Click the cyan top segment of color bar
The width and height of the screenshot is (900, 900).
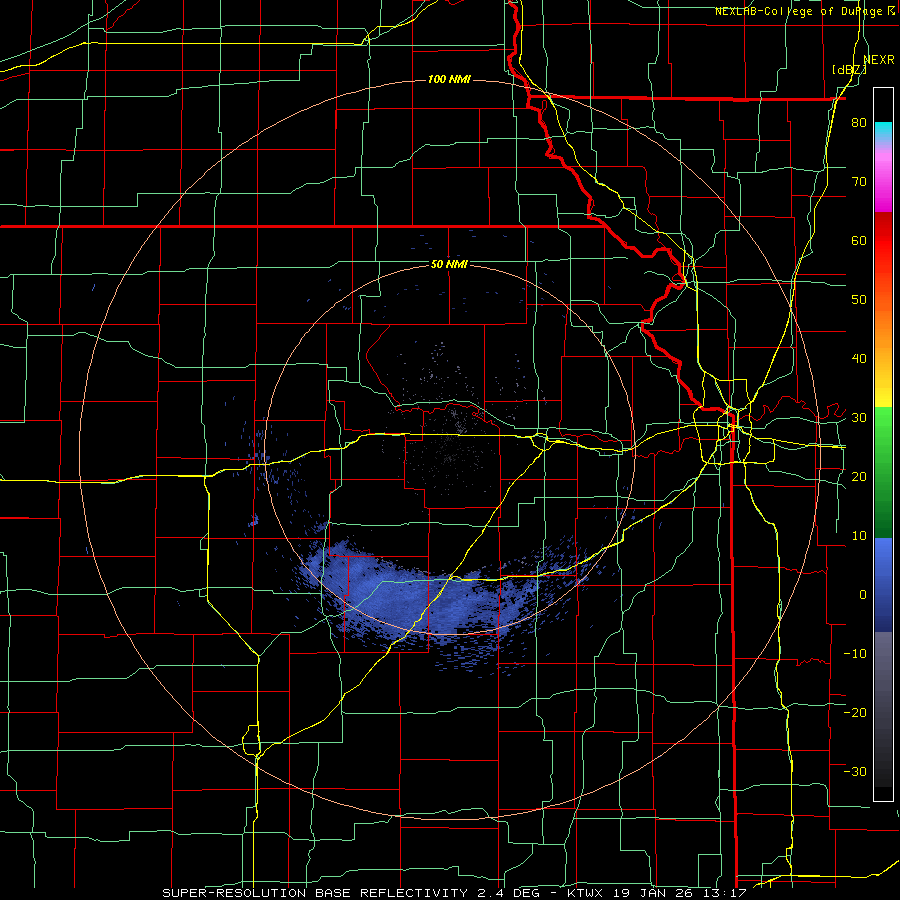[883, 130]
